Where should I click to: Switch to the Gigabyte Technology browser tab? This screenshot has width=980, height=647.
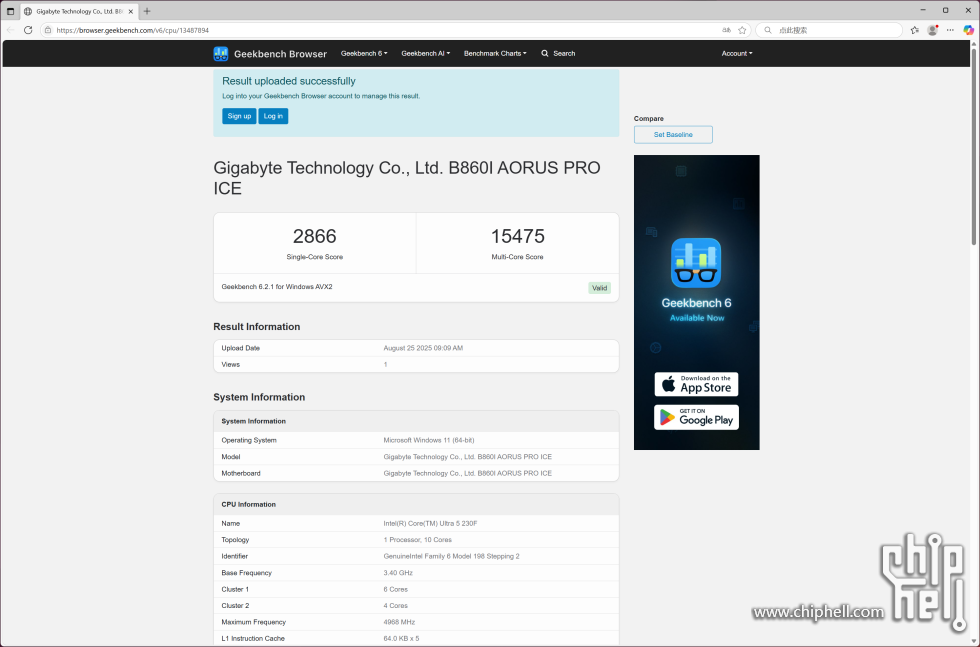point(79,11)
